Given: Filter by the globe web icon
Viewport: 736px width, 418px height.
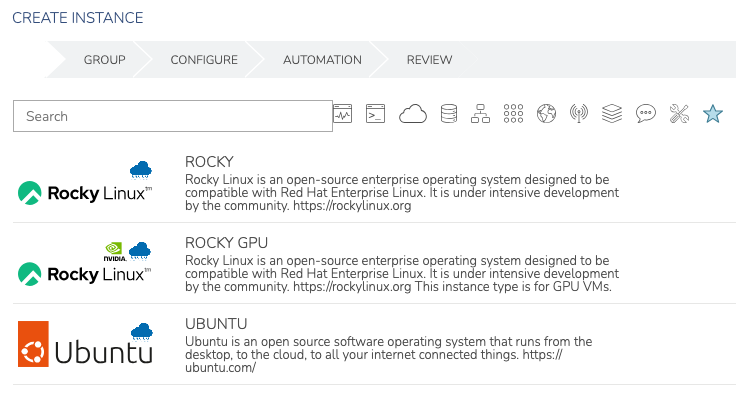Looking at the screenshot, I should (x=546, y=114).
